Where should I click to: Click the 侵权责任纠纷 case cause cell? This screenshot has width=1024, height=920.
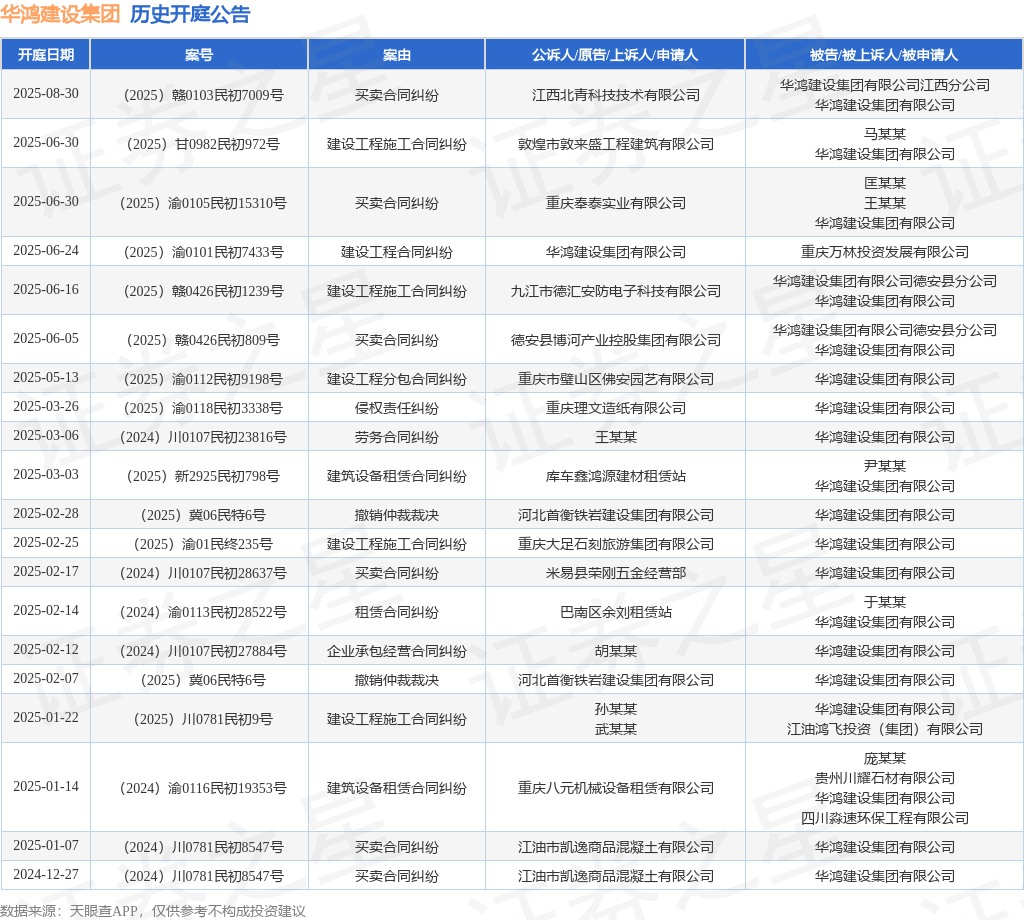click(396, 408)
